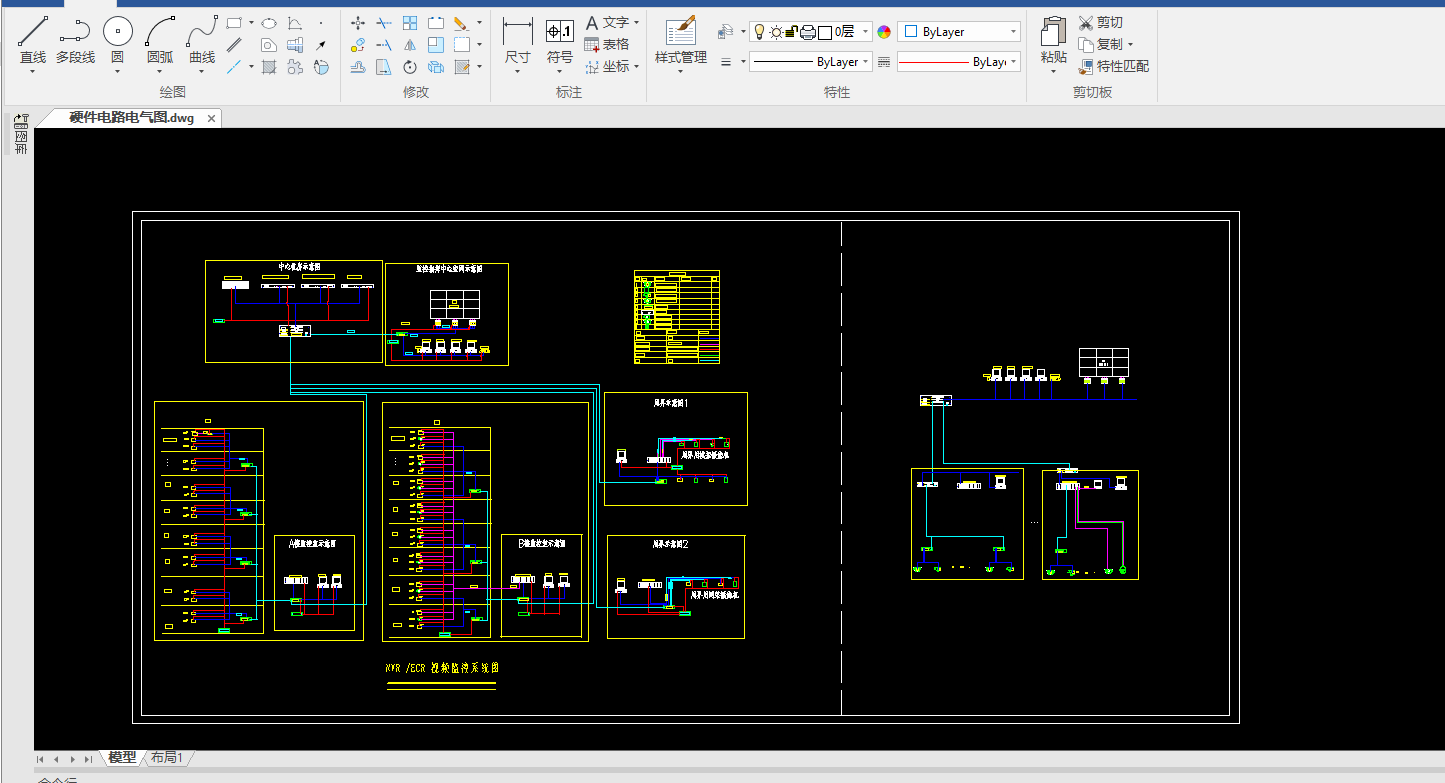Toggle the layer freeze sun icon

tap(776, 32)
